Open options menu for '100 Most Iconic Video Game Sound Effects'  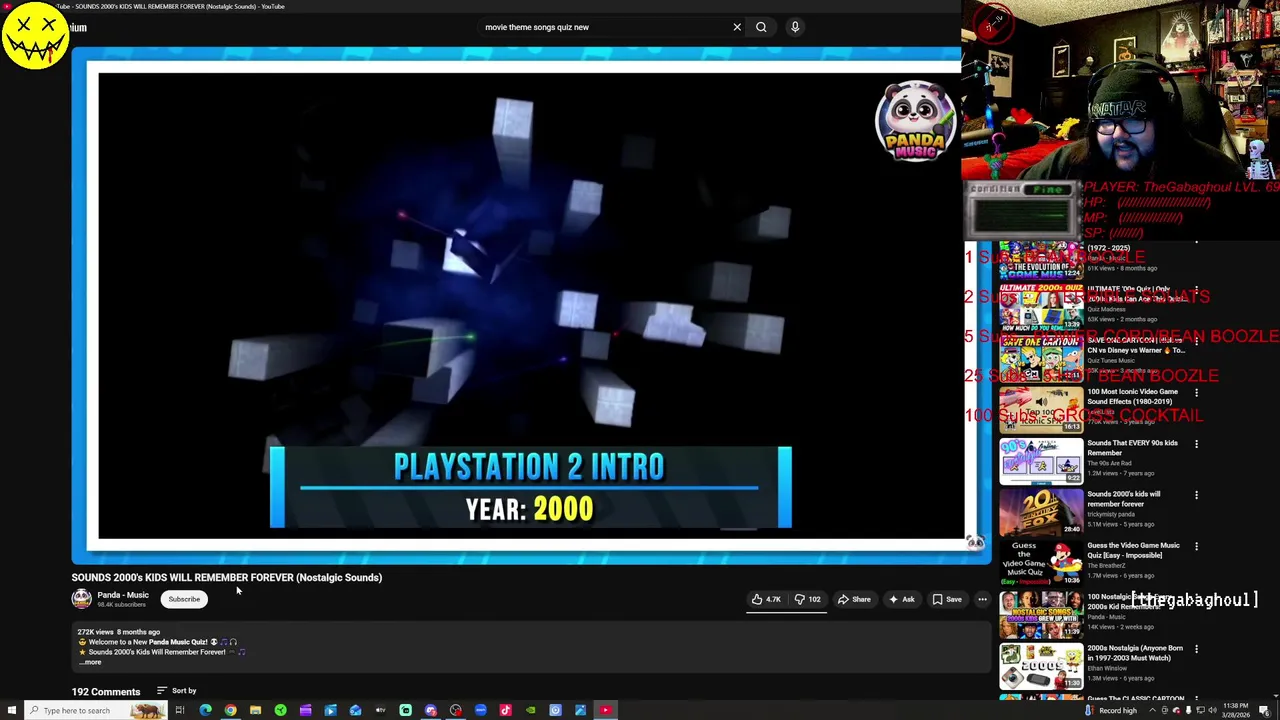[x=1196, y=393]
